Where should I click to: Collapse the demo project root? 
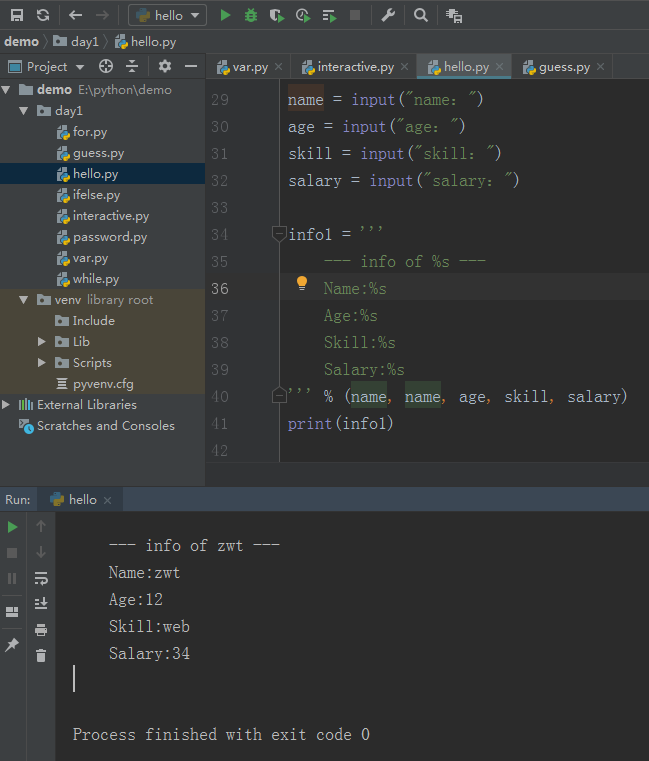(x=6, y=90)
